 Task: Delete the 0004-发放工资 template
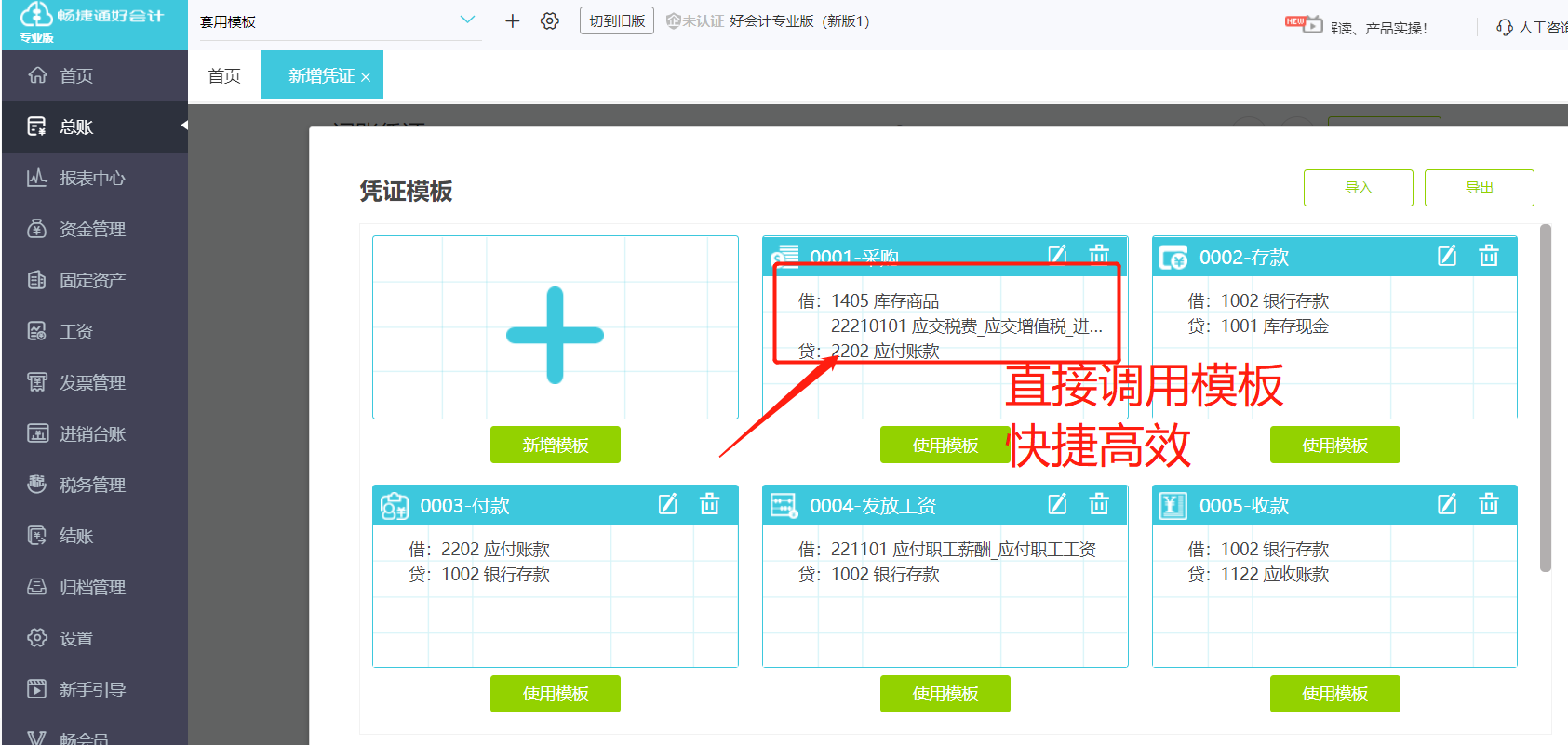[x=1099, y=504]
